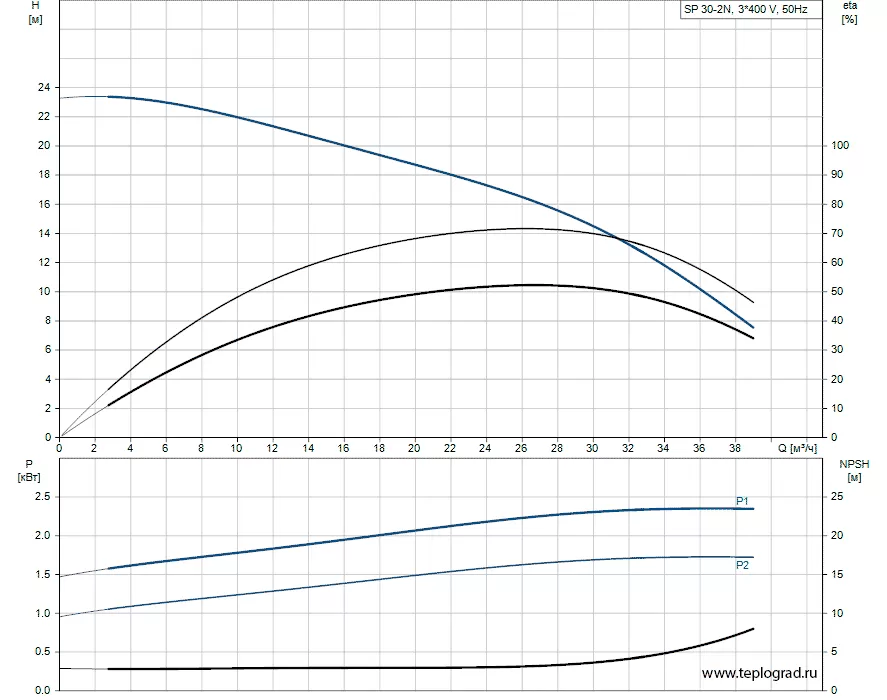Click the 100 tick on eta axis
This screenshot has height=700, width=887.
click(840, 145)
